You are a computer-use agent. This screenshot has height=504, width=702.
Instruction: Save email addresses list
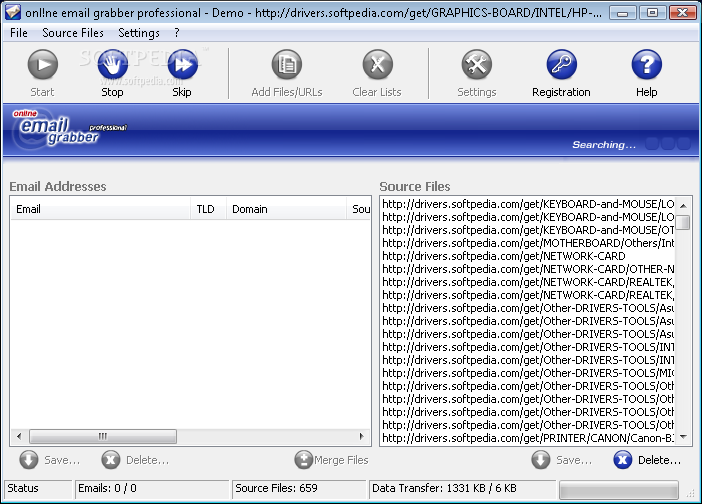click(x=50, y=460)
